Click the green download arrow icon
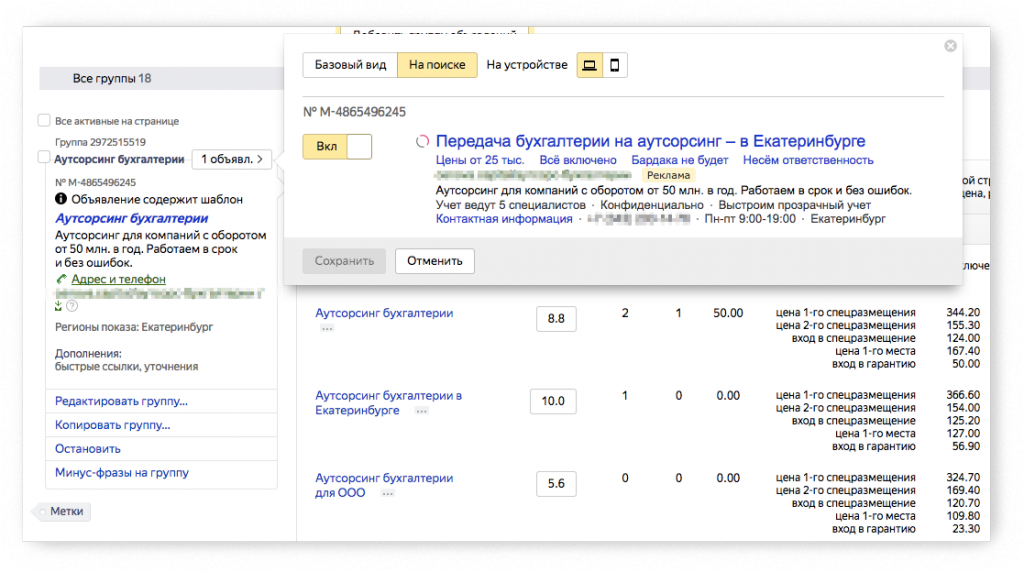 click(58, 306)
